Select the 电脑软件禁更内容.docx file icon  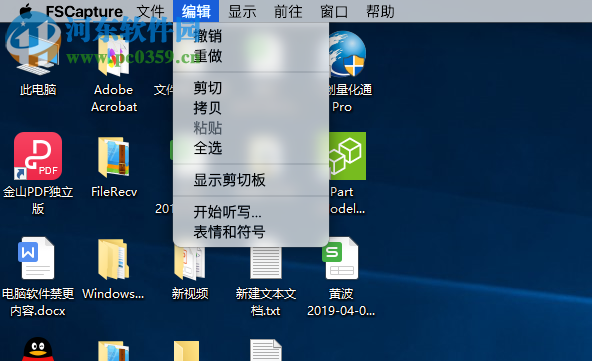pos(36,258)
